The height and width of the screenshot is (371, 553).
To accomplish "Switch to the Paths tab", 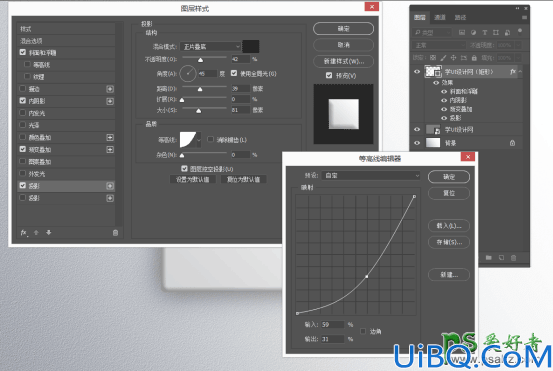I will pos(460,17).
